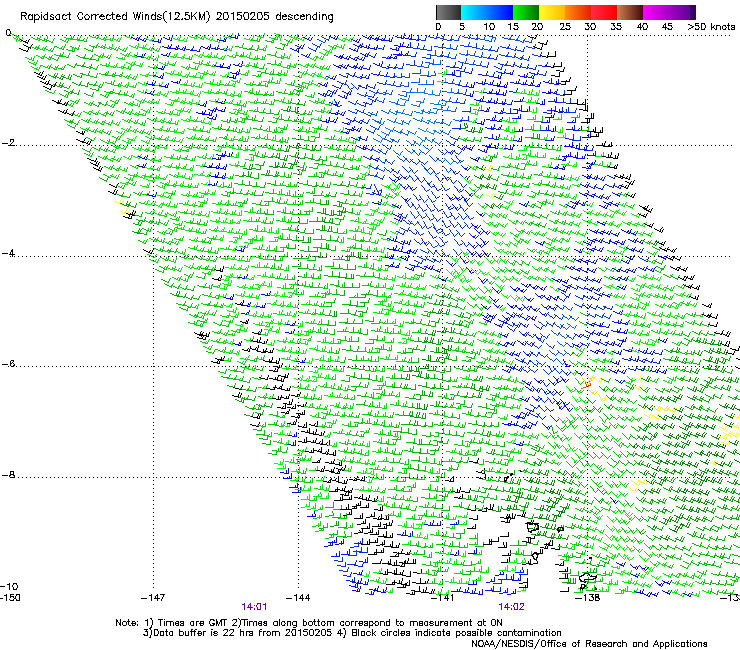Click the '14:01' time label
The width and height of the screenshot is (740, 650).
point(254,607)
